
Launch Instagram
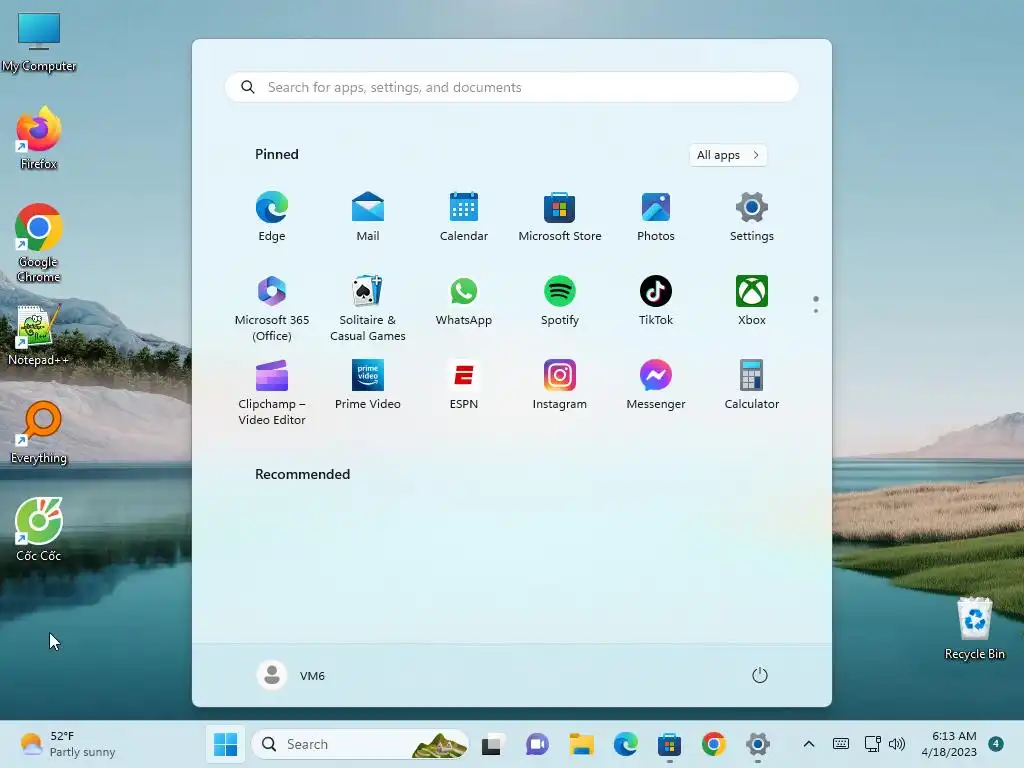point(560,385)
